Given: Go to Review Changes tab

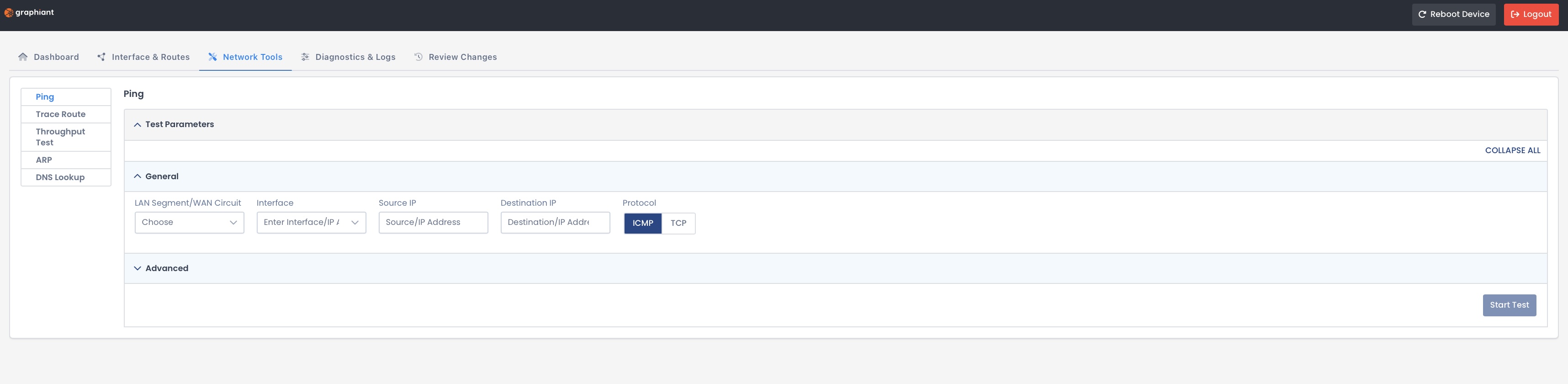Looking at the screenshot, I should (456, 57).
